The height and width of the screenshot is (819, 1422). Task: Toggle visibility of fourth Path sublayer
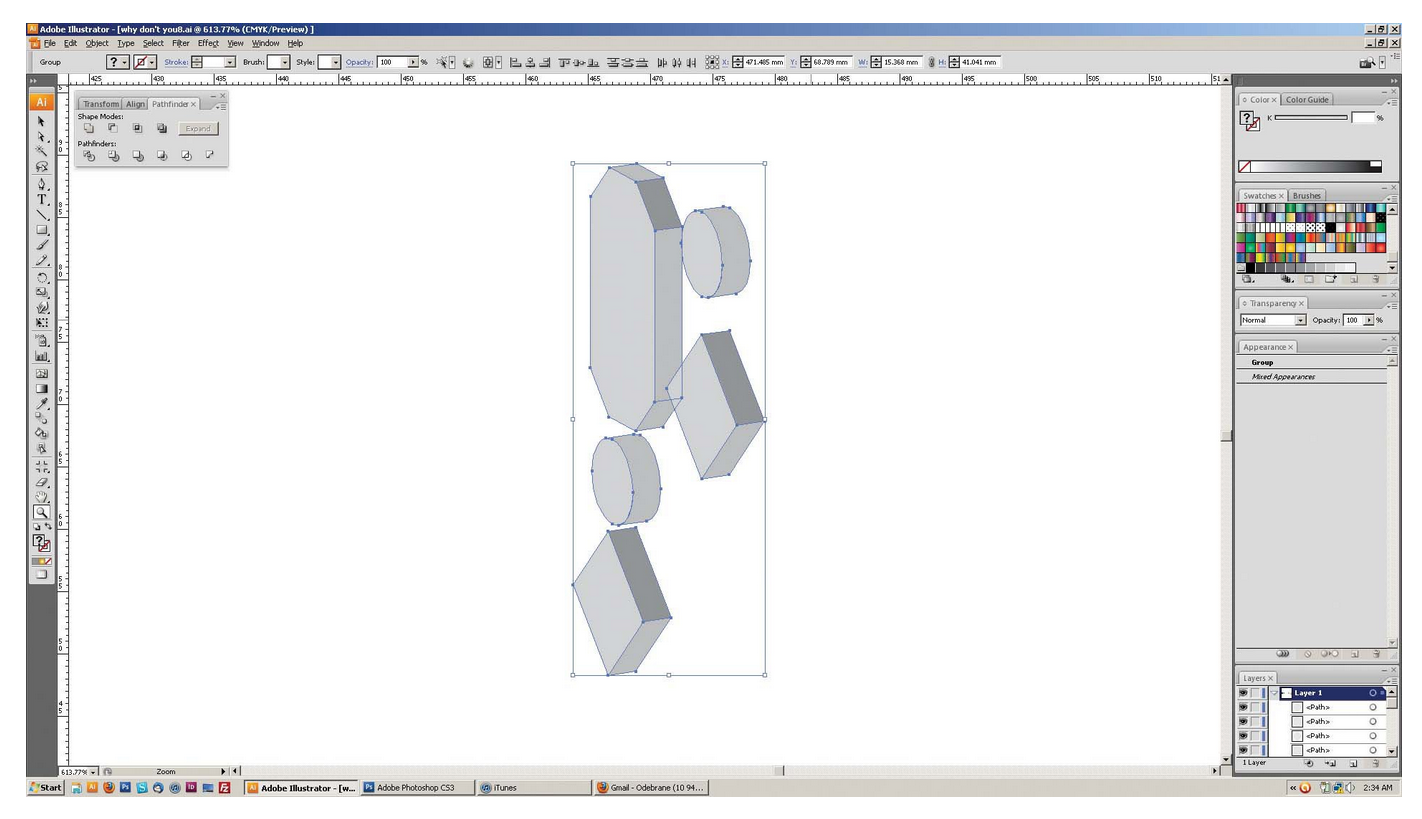(1243, 750)
